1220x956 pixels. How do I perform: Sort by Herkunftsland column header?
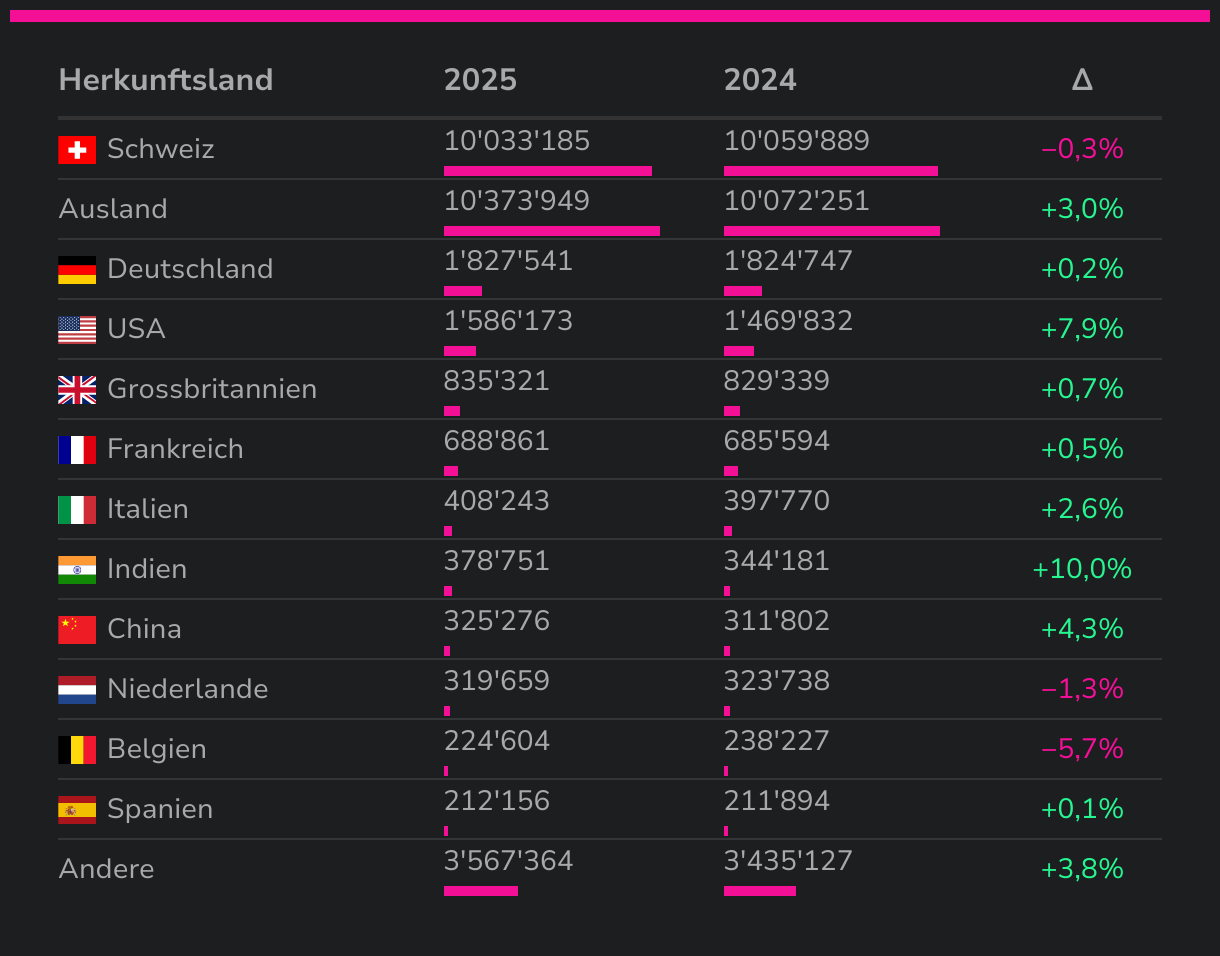tap(166, 80)
